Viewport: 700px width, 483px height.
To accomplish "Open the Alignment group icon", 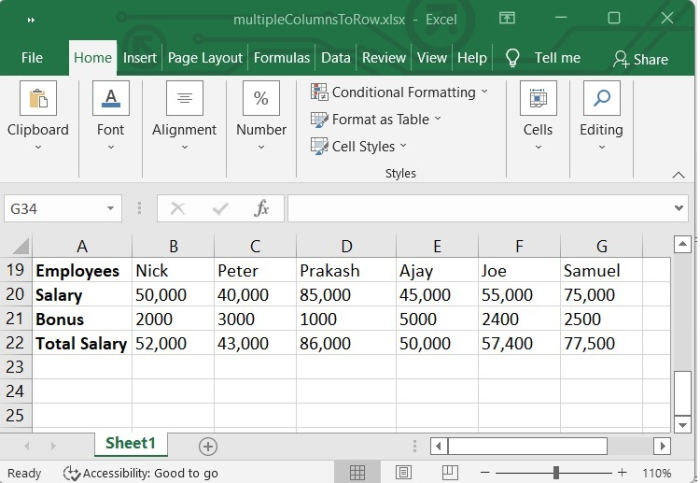I will (184, 99).
